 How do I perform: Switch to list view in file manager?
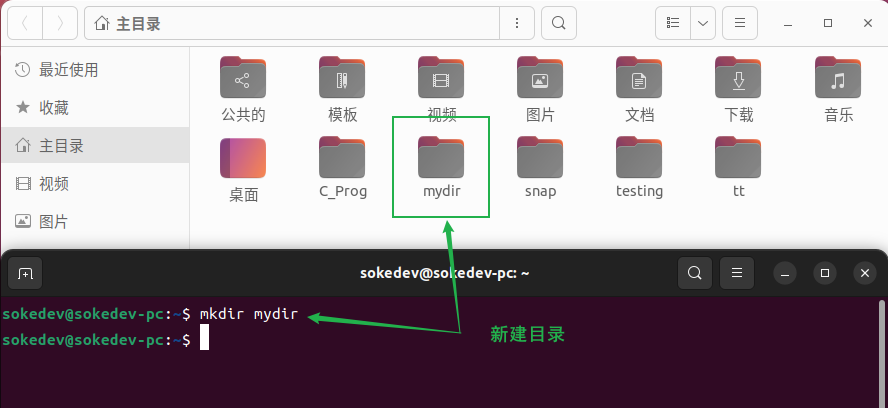[673, 23]
